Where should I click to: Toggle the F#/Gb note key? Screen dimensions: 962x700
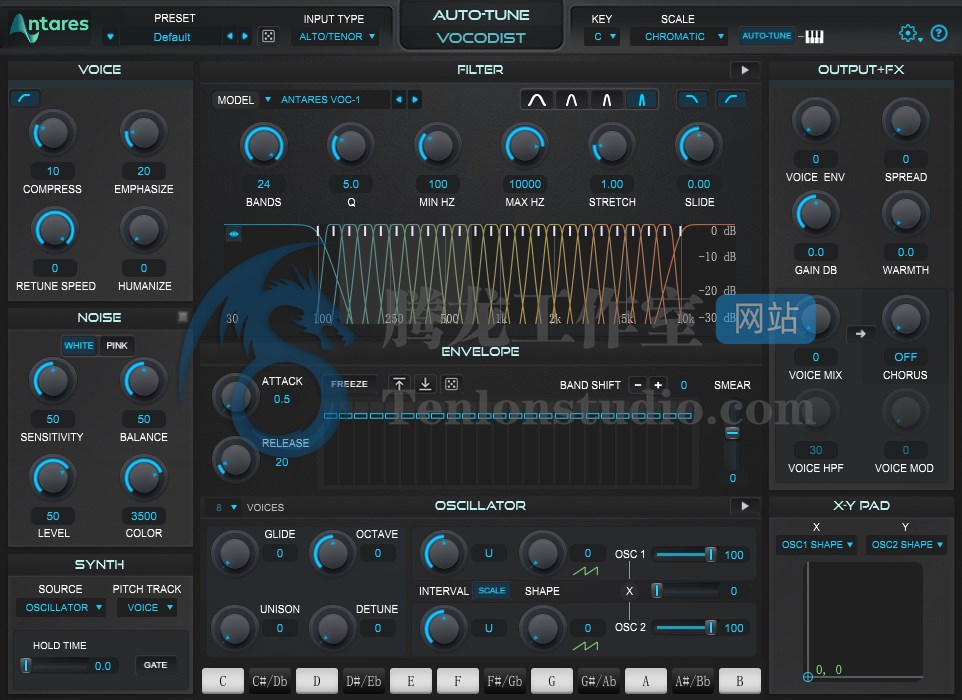pyautogui.click(x=504, y=681)
